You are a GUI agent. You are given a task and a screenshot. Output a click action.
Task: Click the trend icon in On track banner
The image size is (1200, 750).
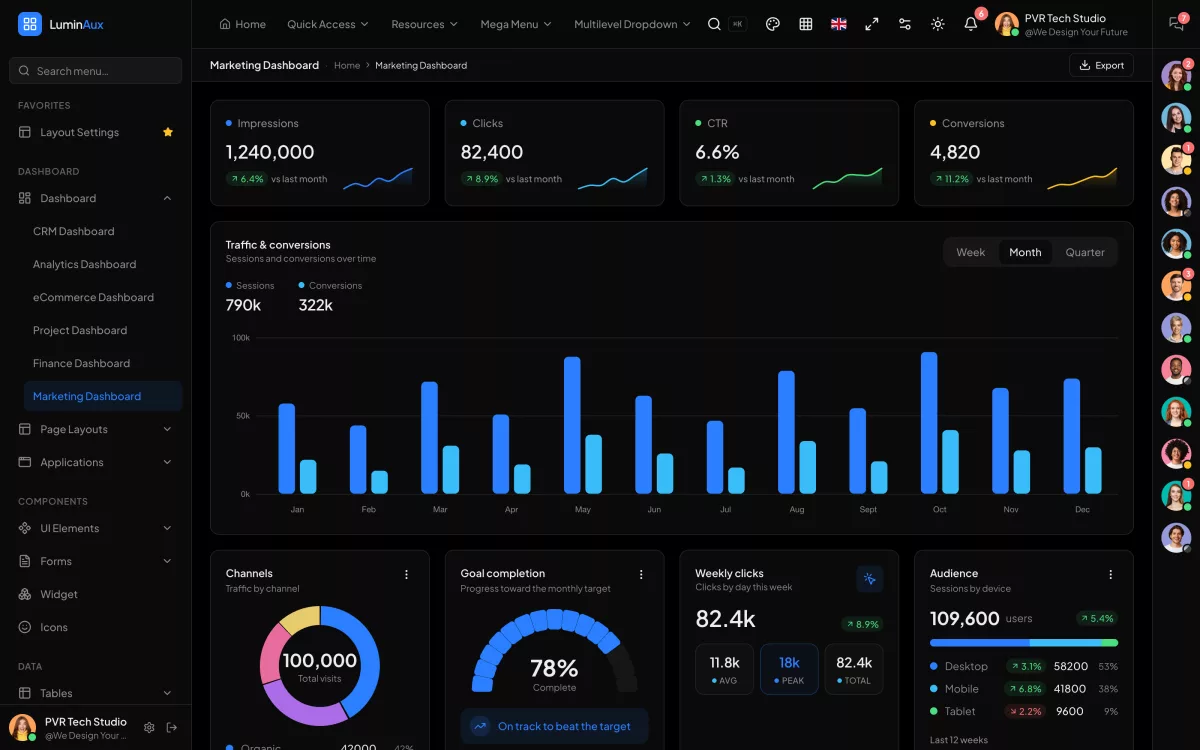click(480, 726)
